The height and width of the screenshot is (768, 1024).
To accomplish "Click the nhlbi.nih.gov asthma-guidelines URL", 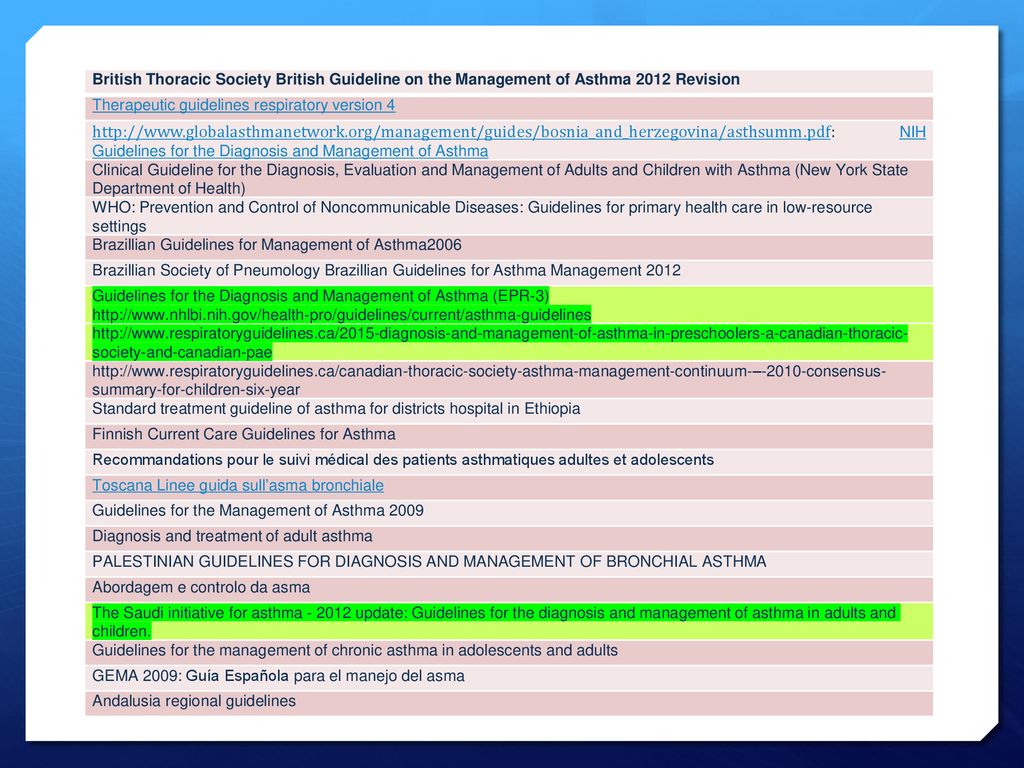I will 342,315.
